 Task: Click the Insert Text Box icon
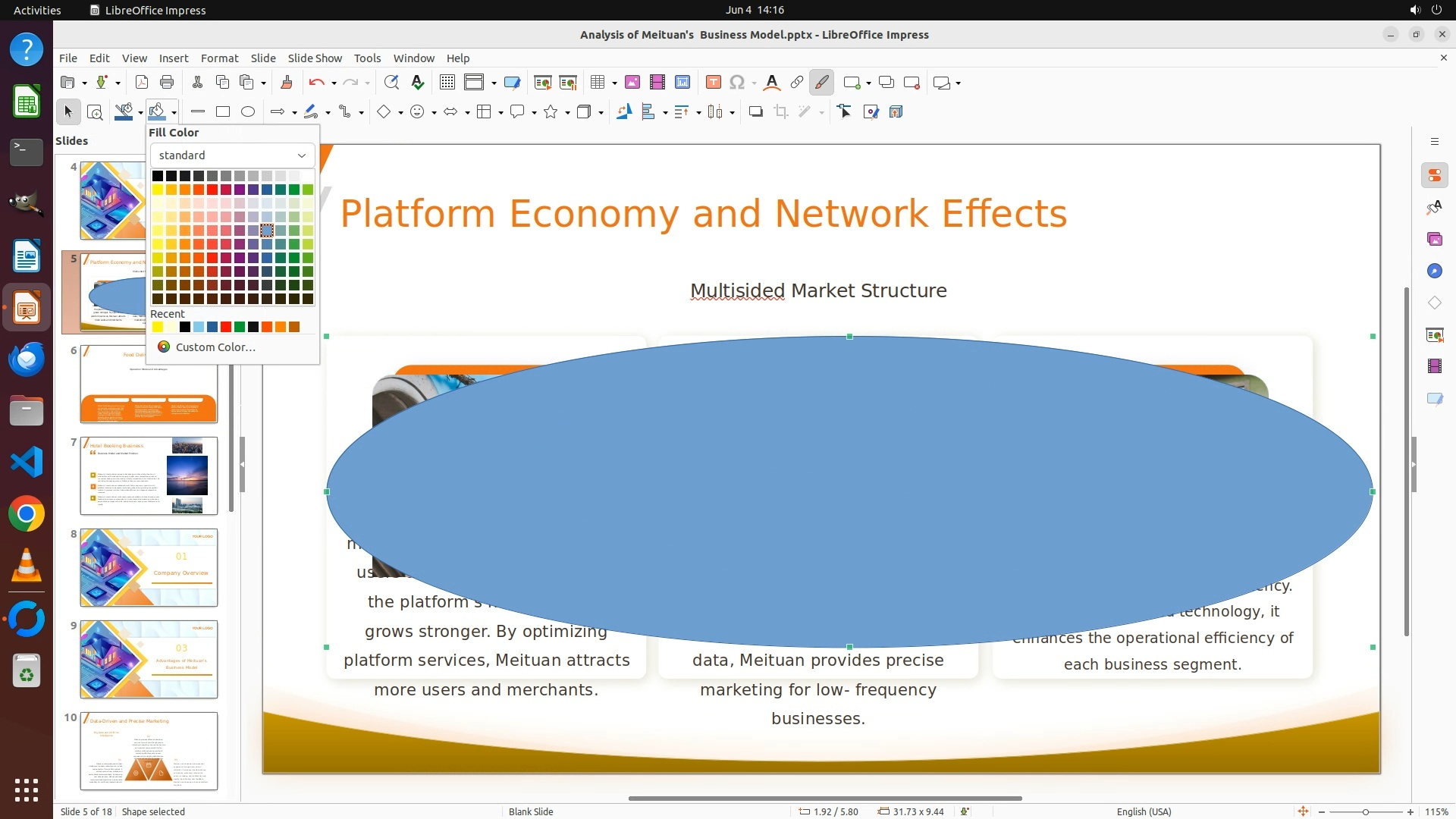(713, 83)
